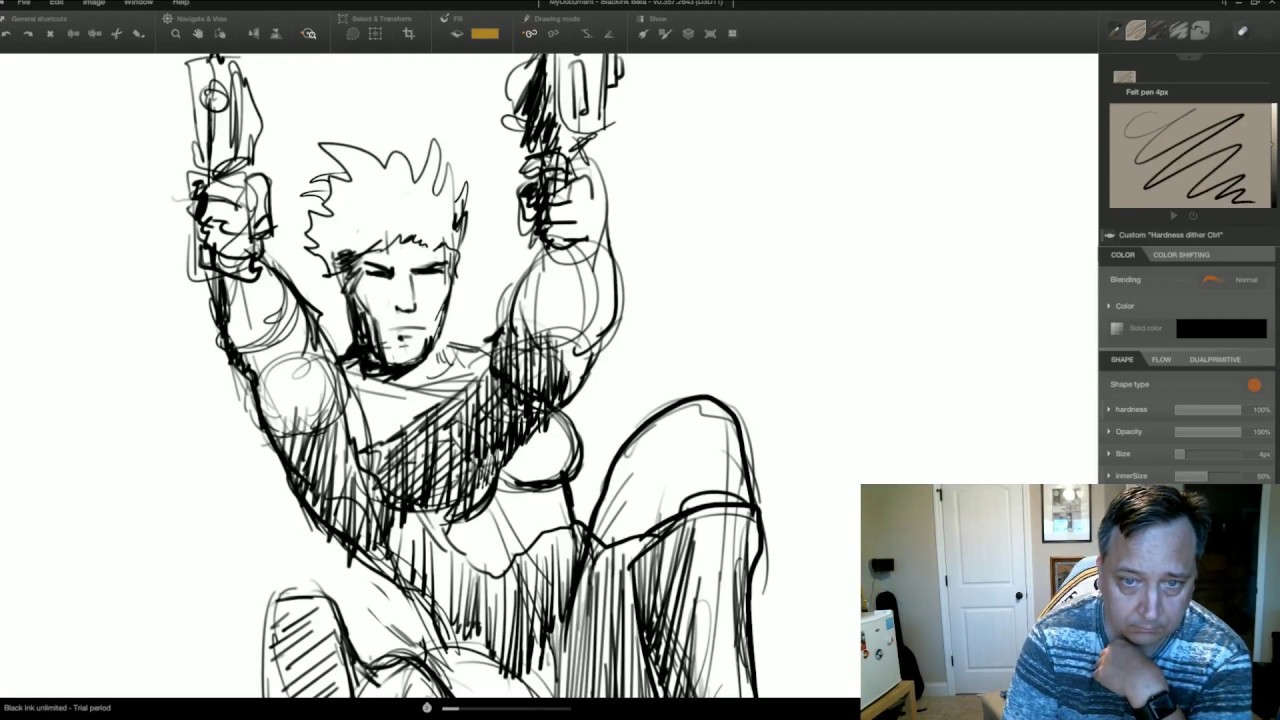Click the Reset zoom magnifier icon
1280x720 pixels.
click(308, 34)
